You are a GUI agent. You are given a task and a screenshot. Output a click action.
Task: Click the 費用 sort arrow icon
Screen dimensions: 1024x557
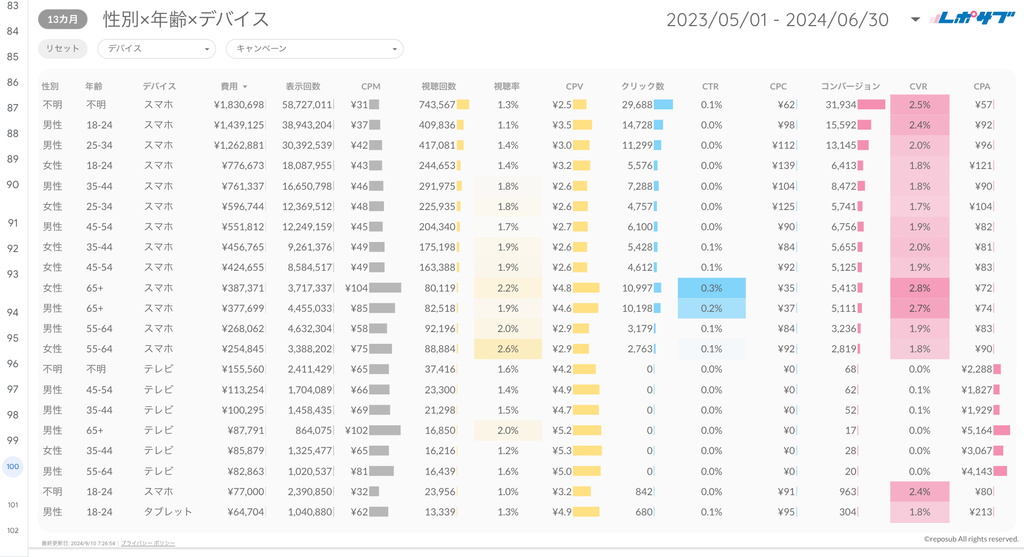click(x=245, y=87)
